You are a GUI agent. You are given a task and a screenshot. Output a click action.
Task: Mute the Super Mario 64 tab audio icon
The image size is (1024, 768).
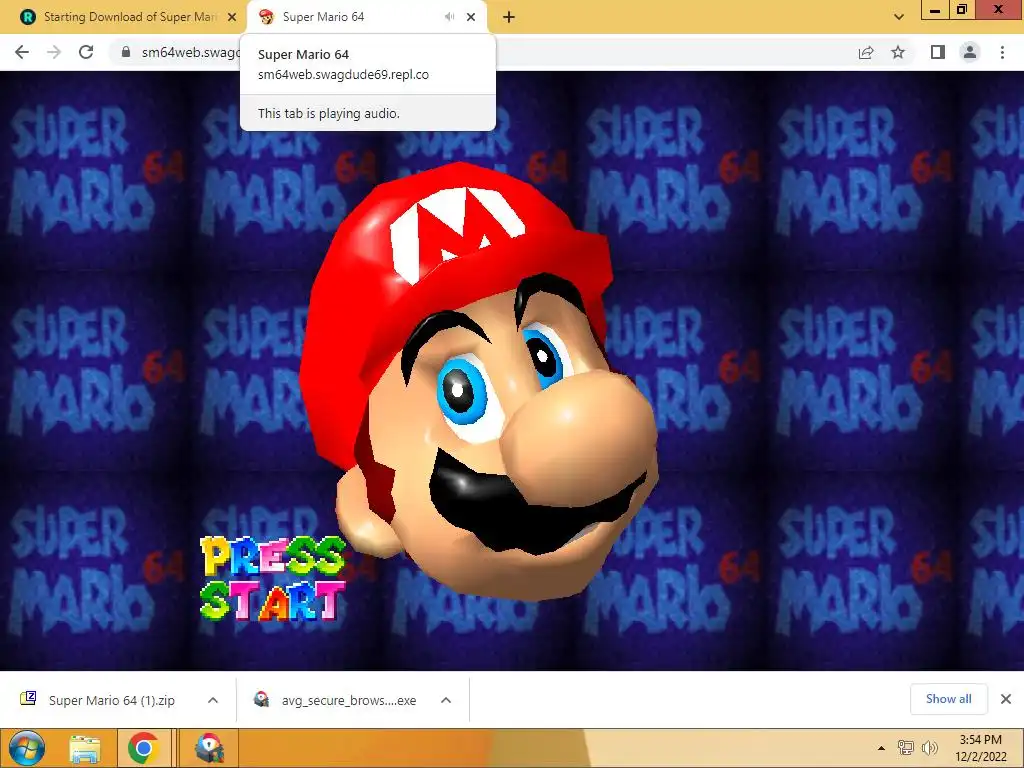click(x=449, y=17)
